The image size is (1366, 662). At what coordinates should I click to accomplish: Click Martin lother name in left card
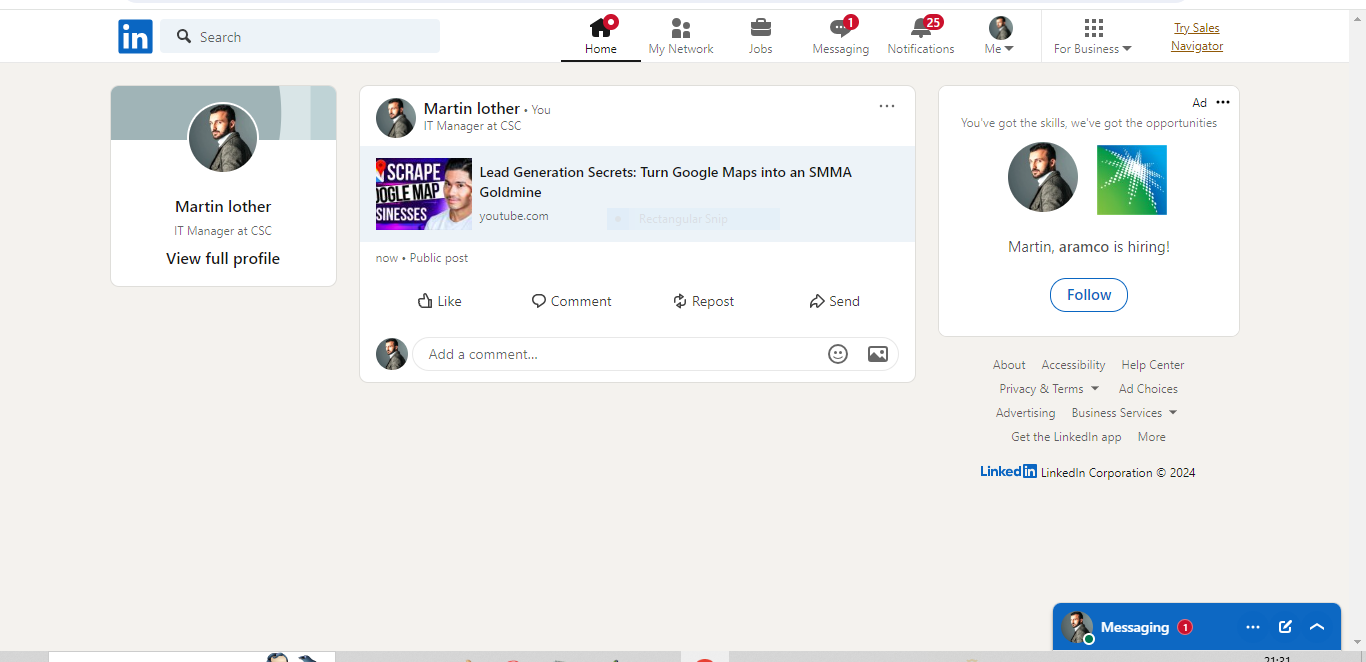point(223,206)
